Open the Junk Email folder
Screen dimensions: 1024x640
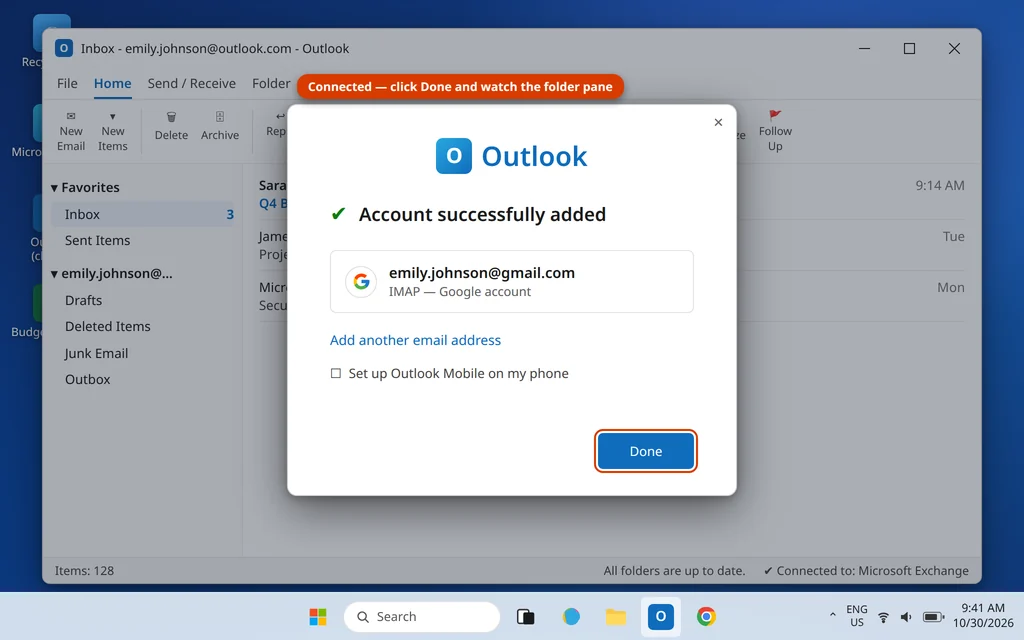point(96,353)
